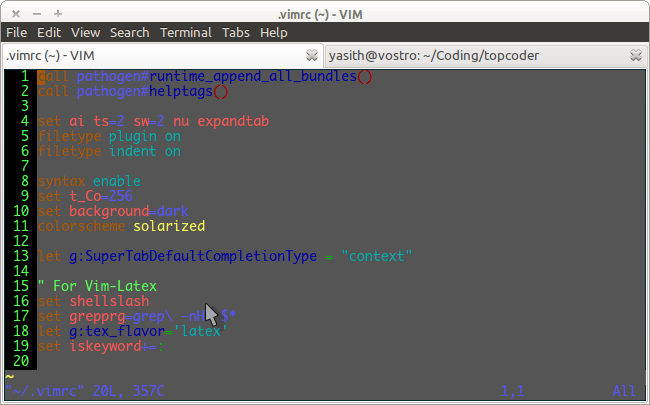Viewport: 650px width, 405px height.
Task: Click line number 20 in the gutter
Action: pos(22,361)
